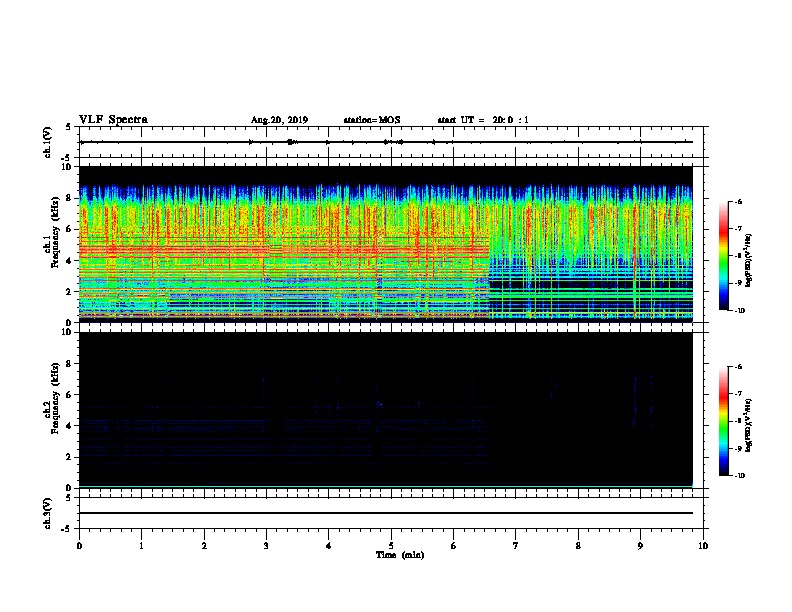The width and height of the screenshot is (792, 612).
Task: Select the date text "Aug.20, 2019"
Action: (x=279, y=120)
